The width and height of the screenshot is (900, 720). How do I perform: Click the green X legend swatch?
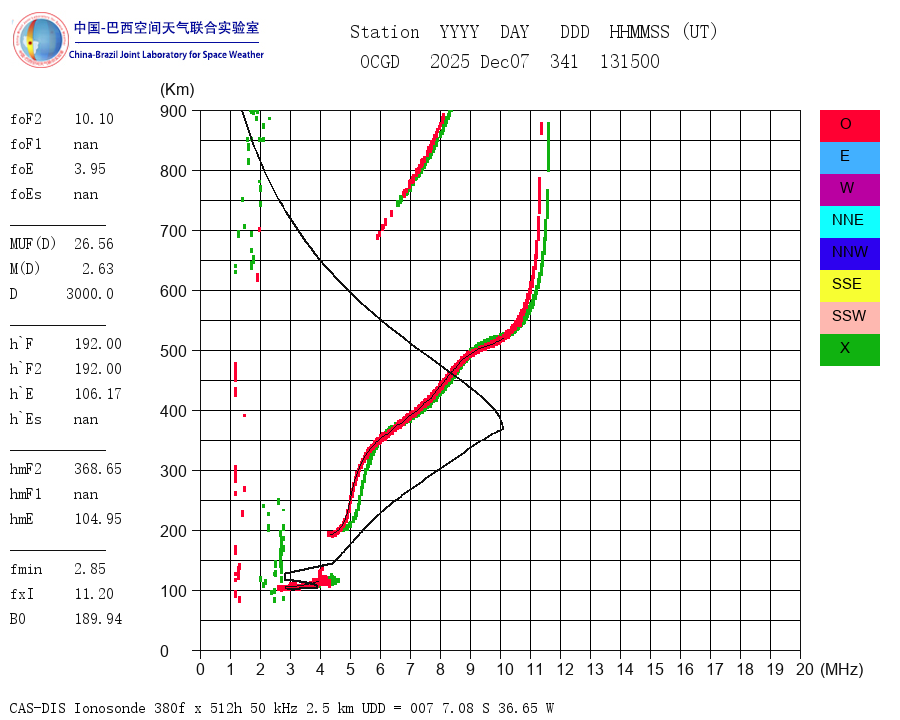[849, 350]
